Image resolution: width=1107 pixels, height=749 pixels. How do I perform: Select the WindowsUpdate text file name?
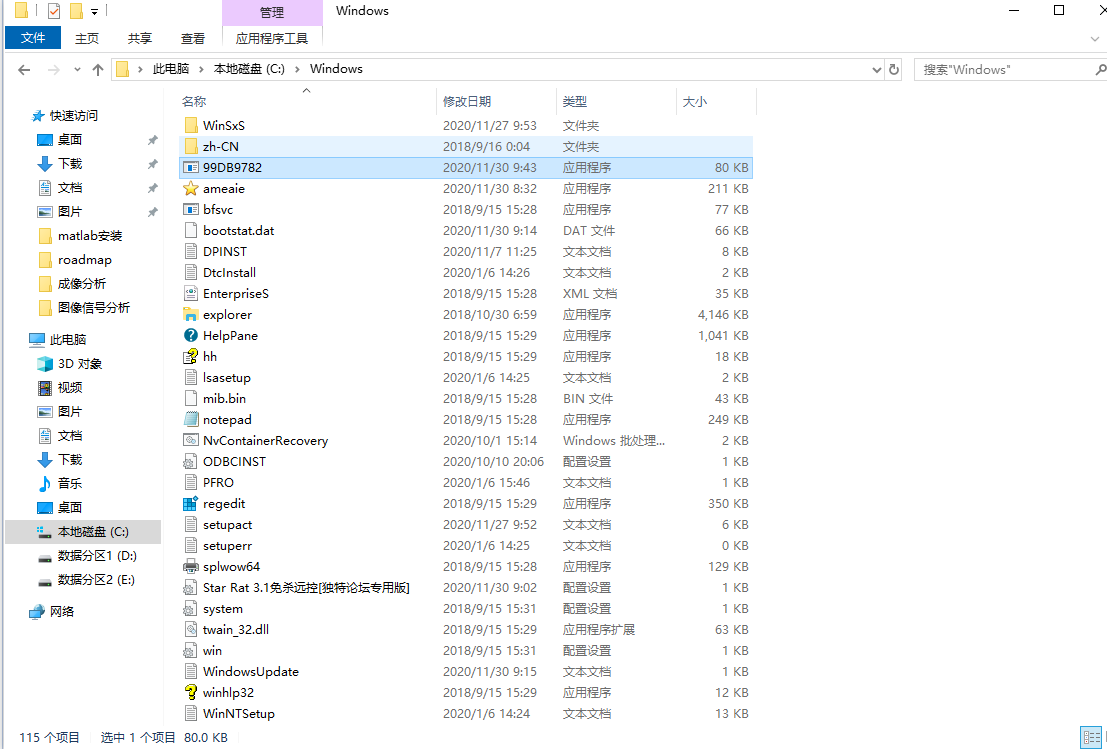[x=251, y=671]
